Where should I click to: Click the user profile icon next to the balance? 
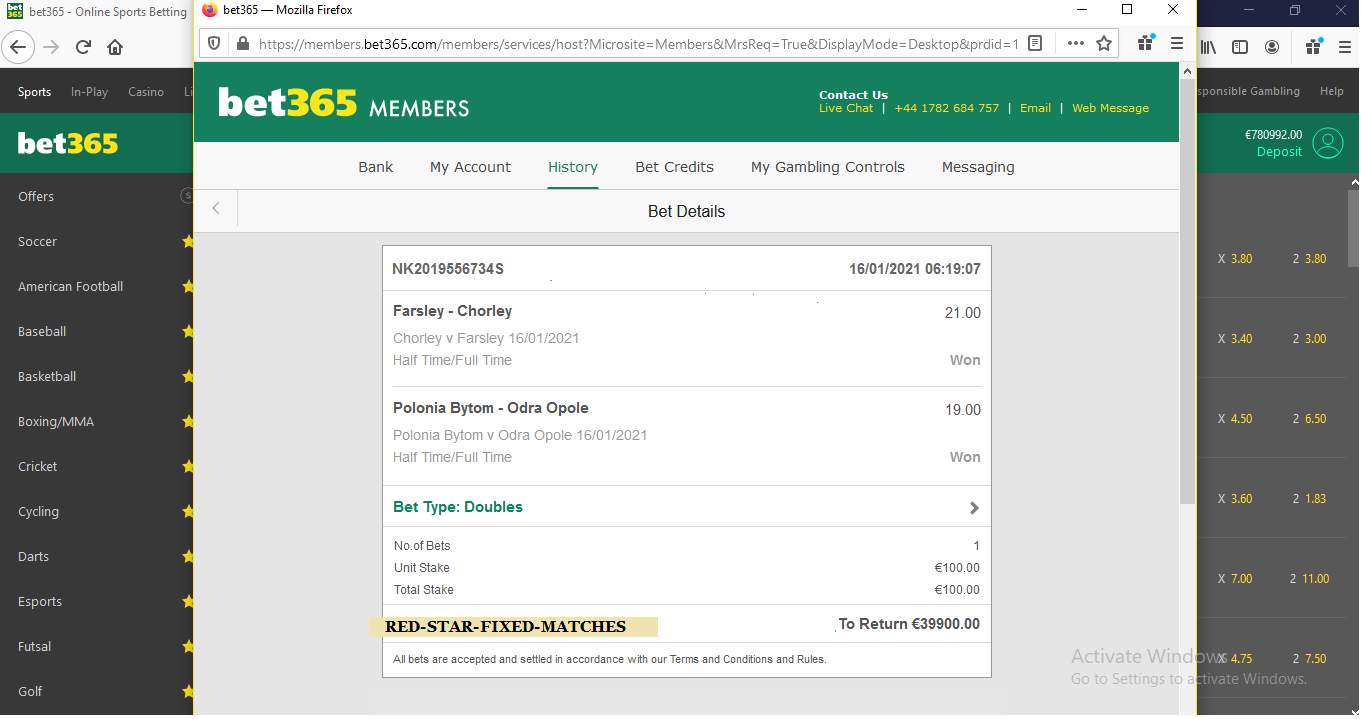tap(1328, 143)
